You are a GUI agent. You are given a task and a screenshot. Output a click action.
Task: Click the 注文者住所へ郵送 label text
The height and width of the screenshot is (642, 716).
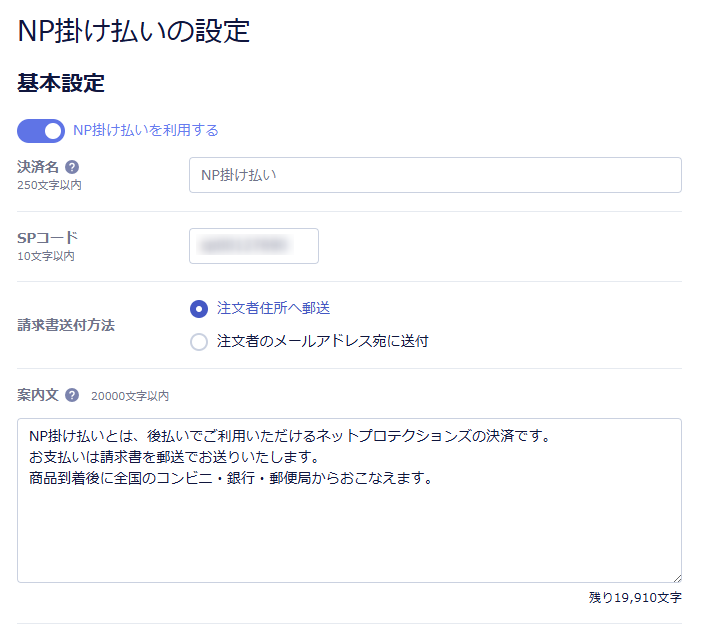coord(273,308)
